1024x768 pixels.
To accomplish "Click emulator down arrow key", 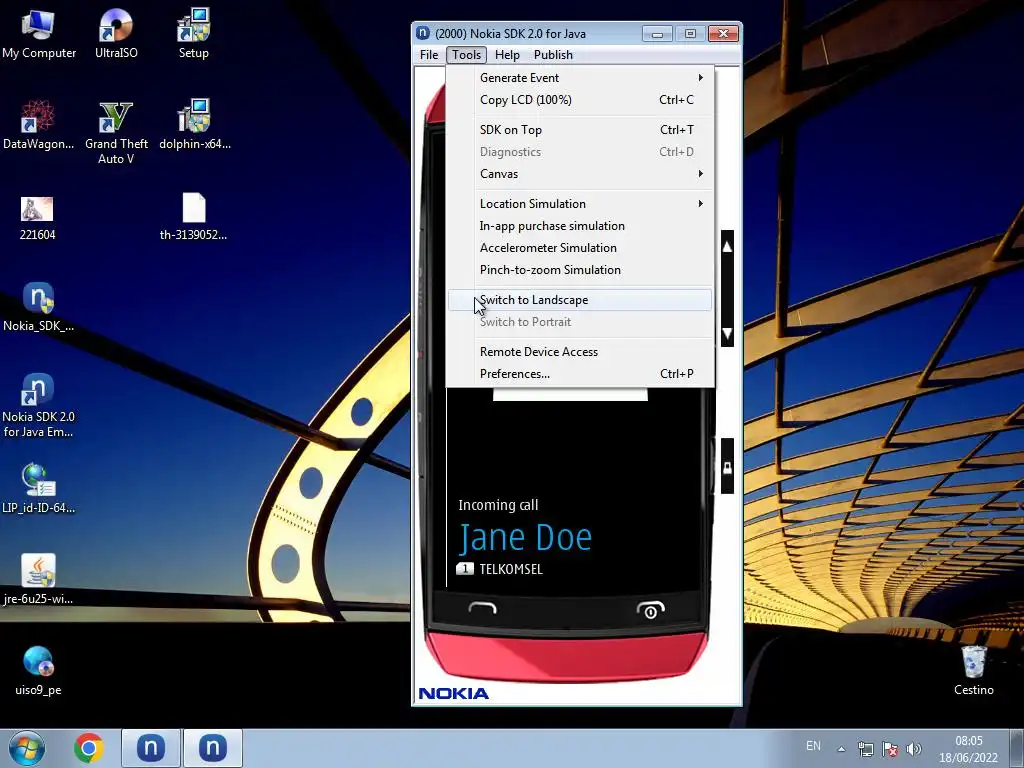I will click(727, 334).
